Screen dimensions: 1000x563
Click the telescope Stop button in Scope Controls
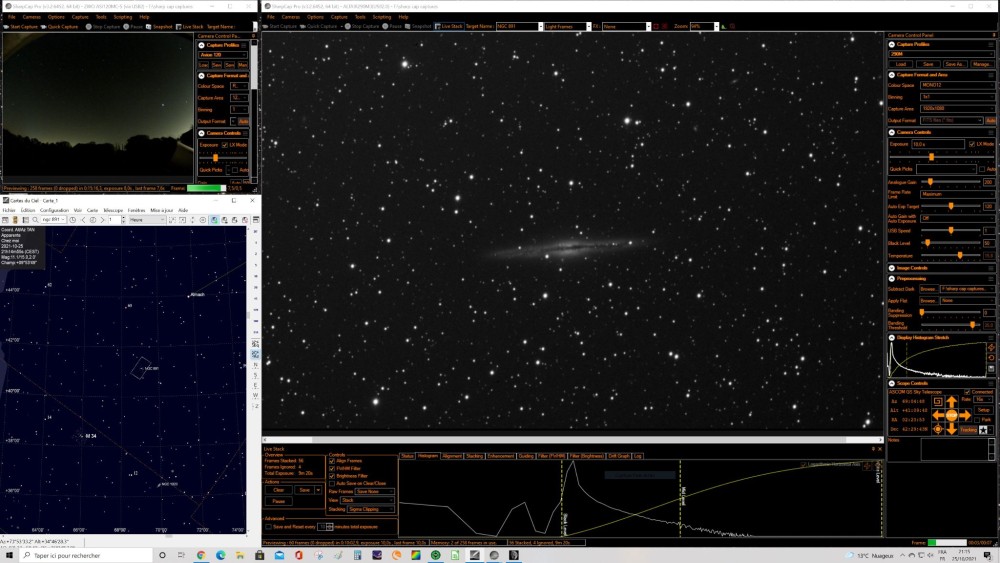tap(951, 415)
